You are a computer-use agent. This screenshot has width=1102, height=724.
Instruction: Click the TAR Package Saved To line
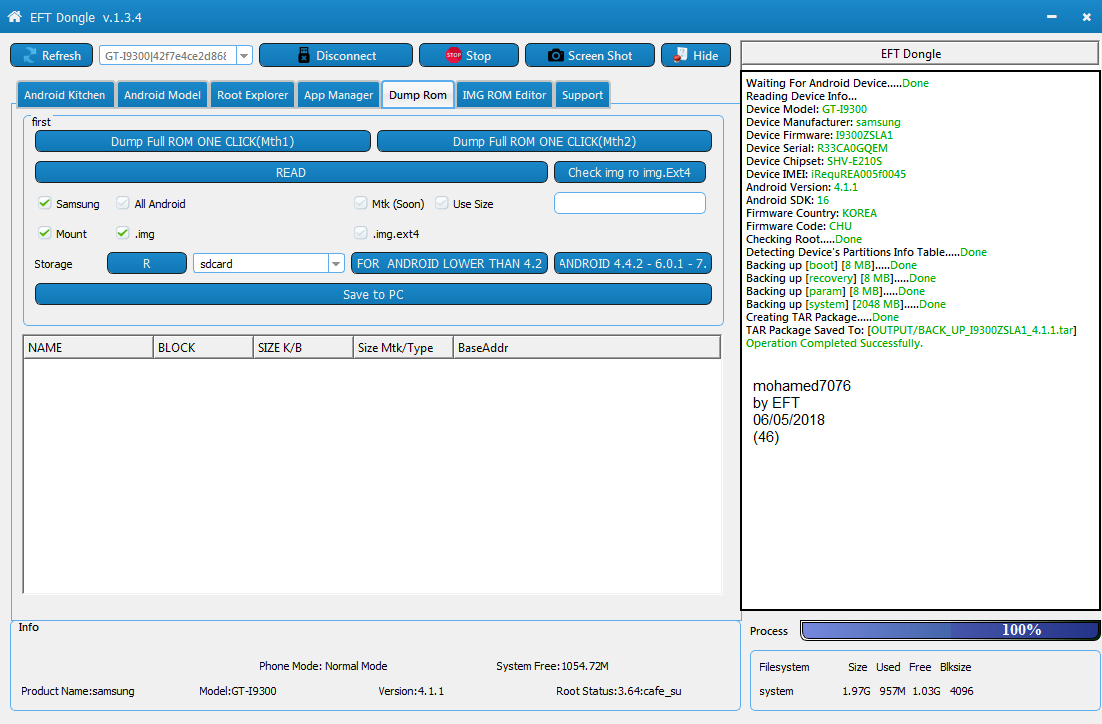[911, 330]
